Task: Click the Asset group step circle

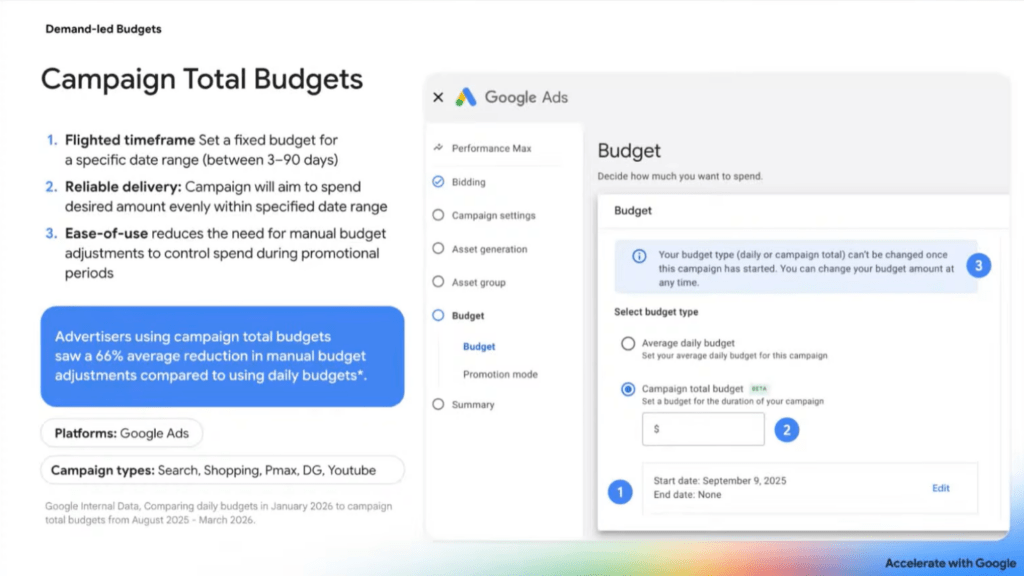Action: tap(438, 282)
